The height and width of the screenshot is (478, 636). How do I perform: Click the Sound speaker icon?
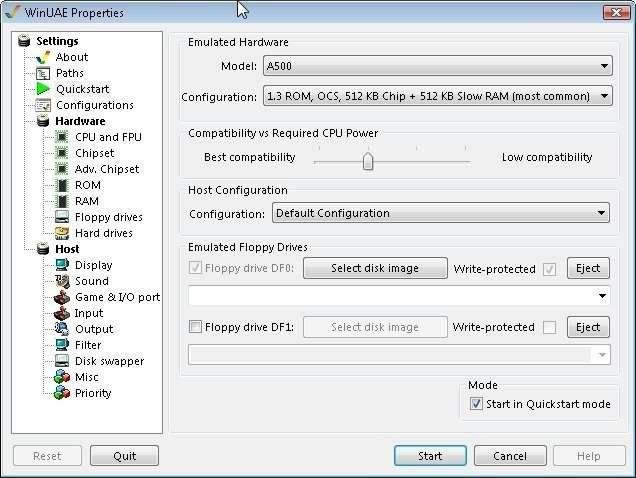62,281
